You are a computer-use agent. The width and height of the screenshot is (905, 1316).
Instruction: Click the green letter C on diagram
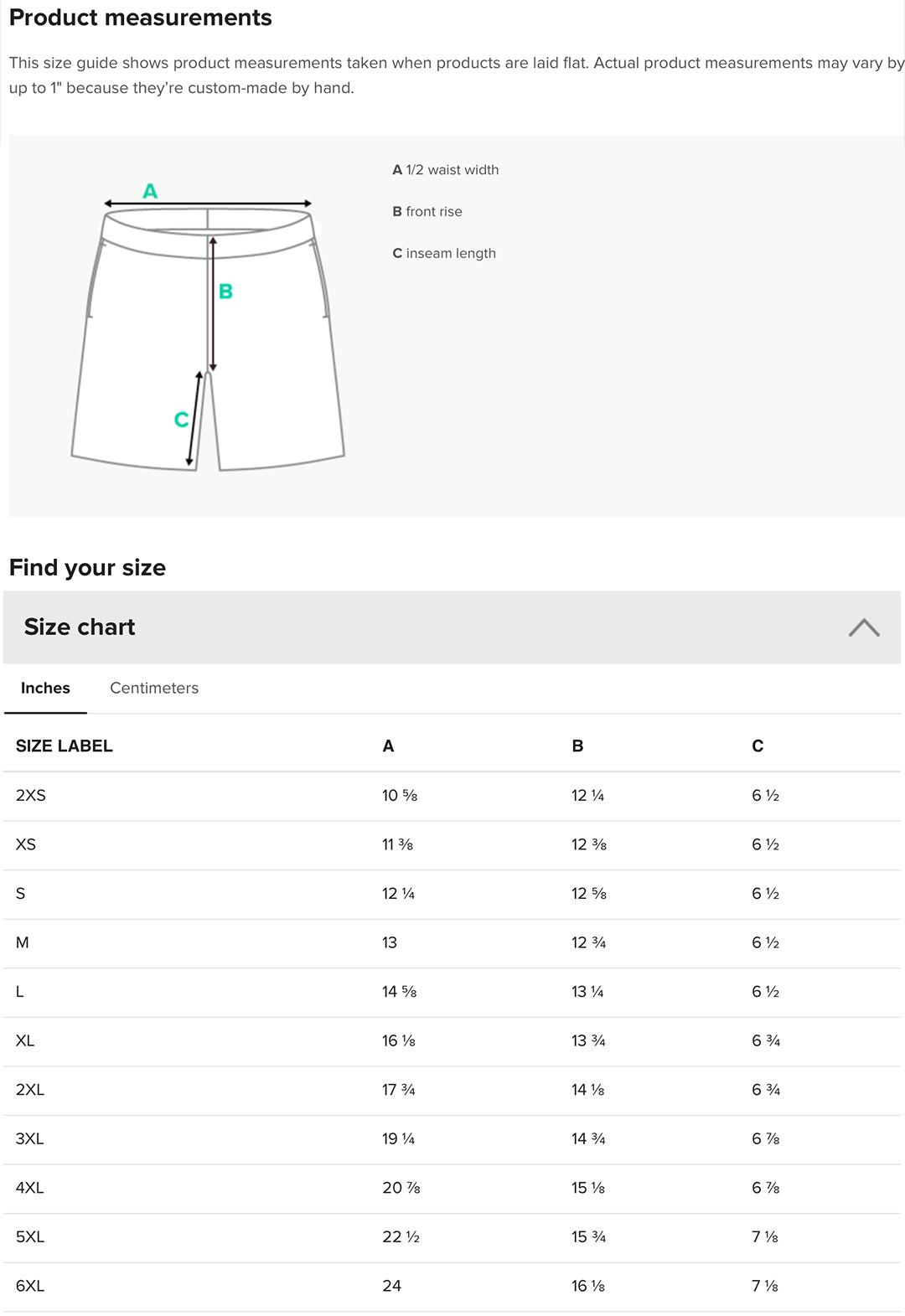(181, 420)
